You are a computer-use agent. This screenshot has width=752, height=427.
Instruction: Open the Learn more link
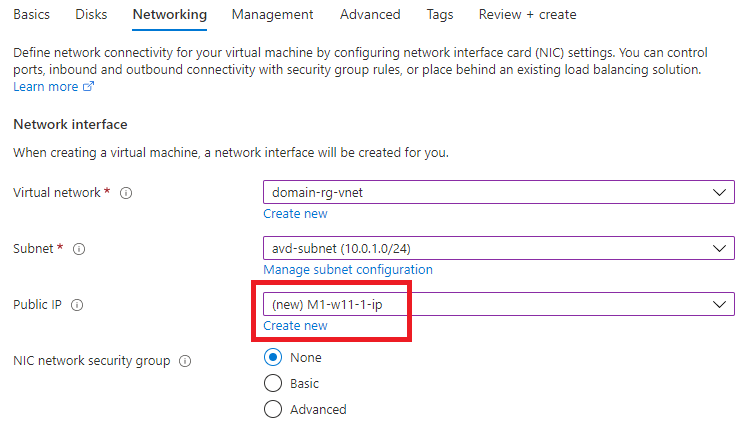click(46, 87)
